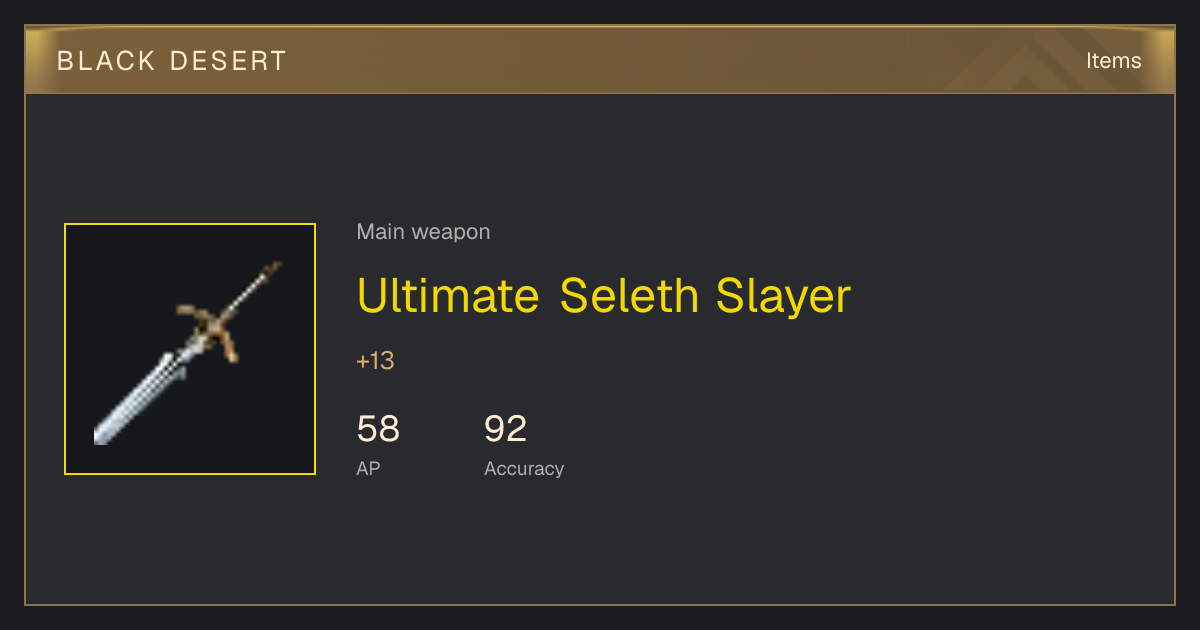Click the 58 AP stat value
This screenshot has height=630, width=1200.
pyautogui.click(x=378, y=429)
